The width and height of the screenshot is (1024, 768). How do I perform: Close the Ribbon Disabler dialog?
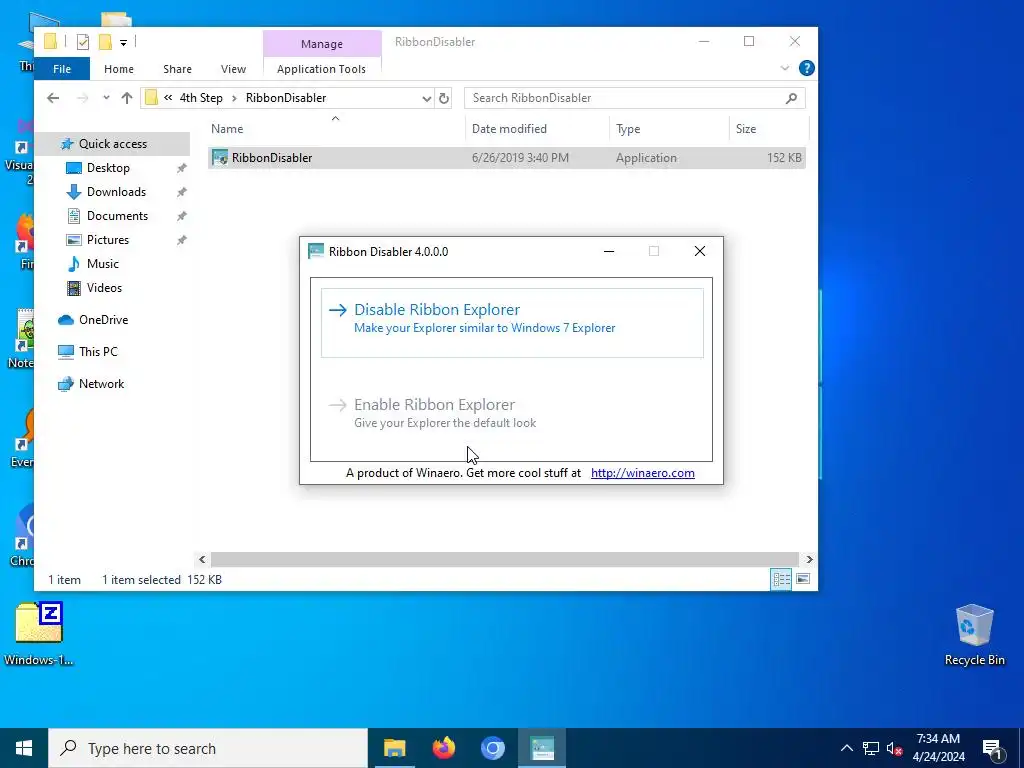pyautogui.click(x=699, y=251)
